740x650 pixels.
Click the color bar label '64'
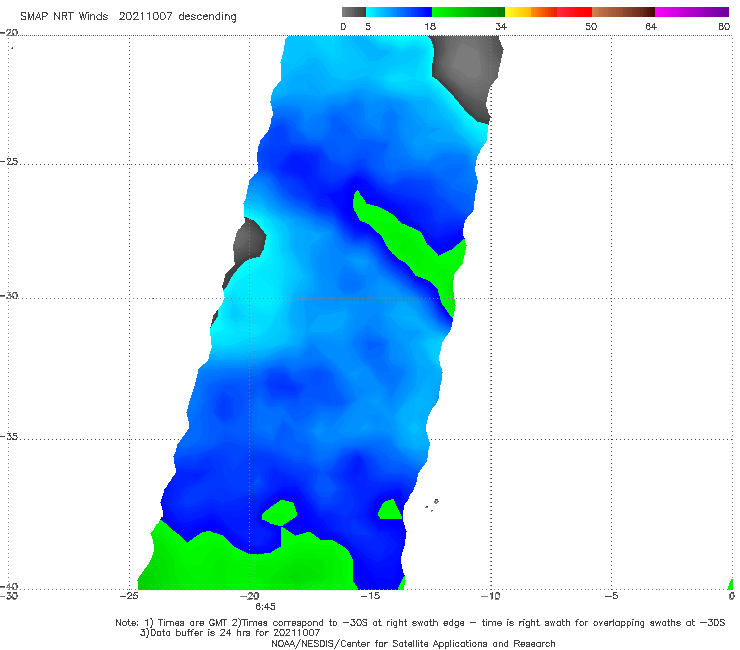coord(651,27)
